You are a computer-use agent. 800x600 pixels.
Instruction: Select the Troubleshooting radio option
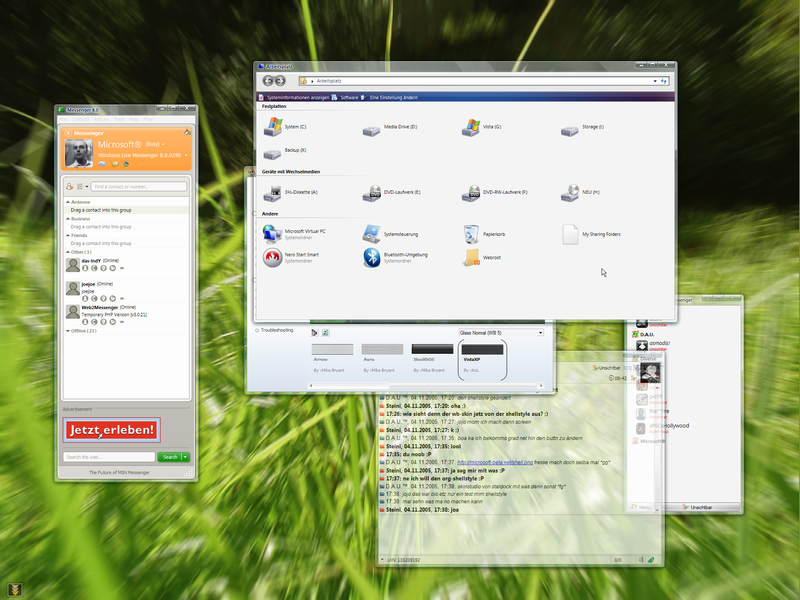tap(257, 329)
